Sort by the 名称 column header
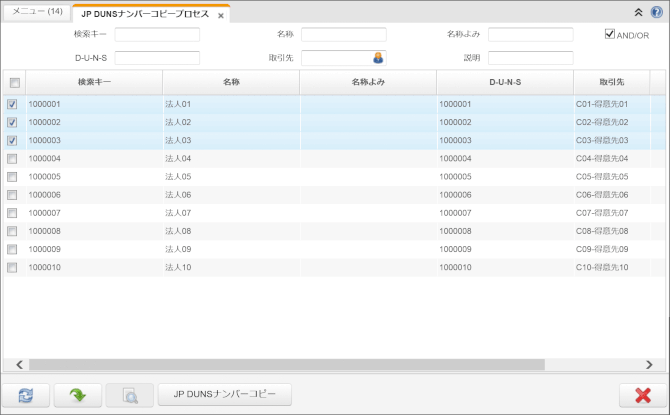This screenshot has height=415, width=670. pos(231,82)
